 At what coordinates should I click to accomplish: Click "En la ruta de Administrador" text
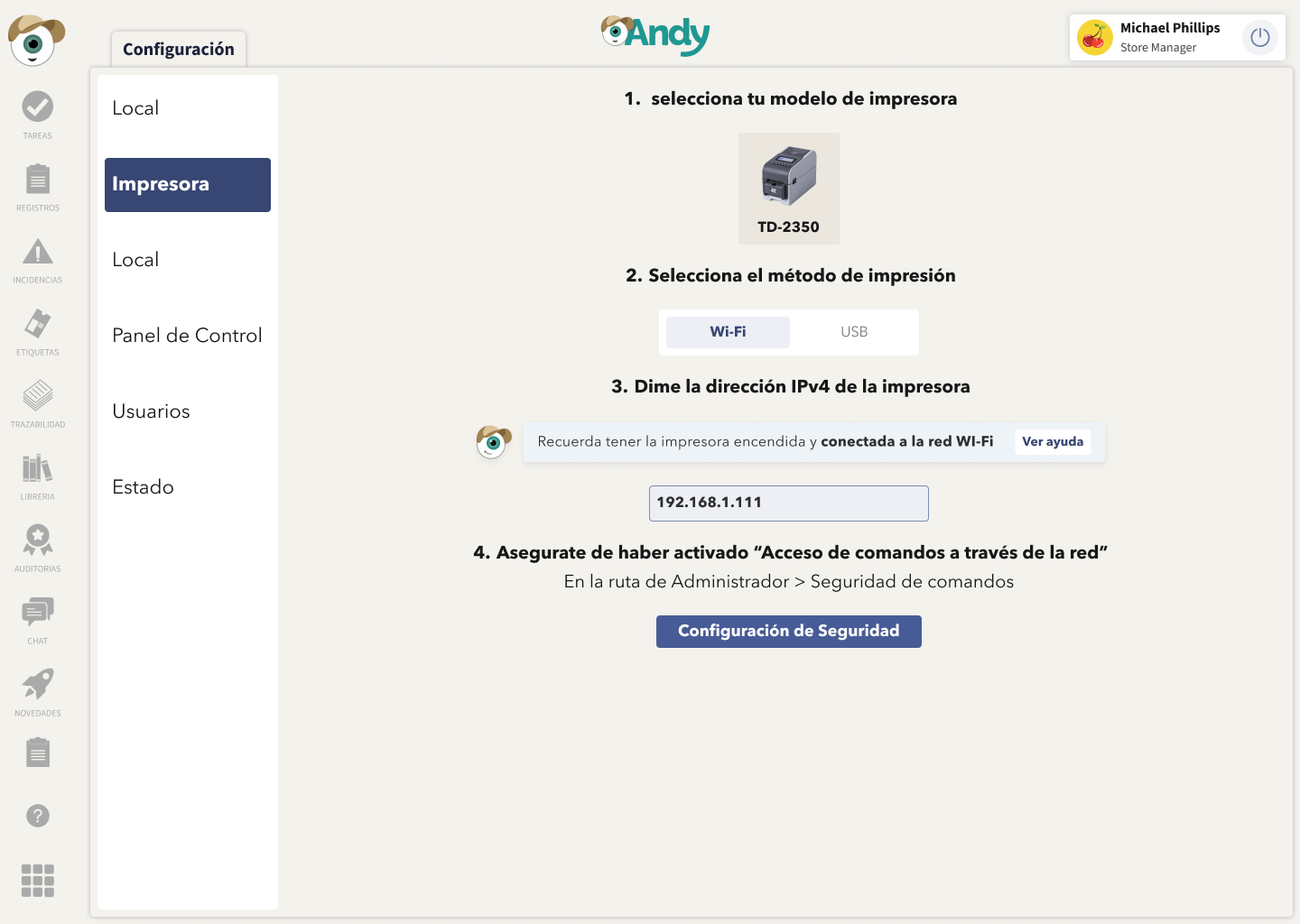[789, 582]
